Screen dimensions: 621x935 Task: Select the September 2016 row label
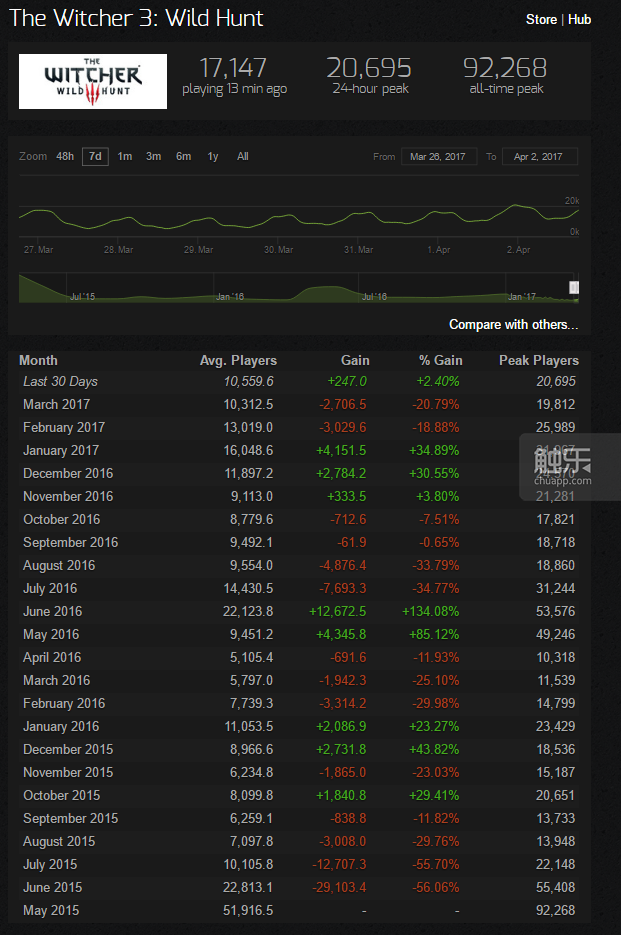(x=70, y=543)
